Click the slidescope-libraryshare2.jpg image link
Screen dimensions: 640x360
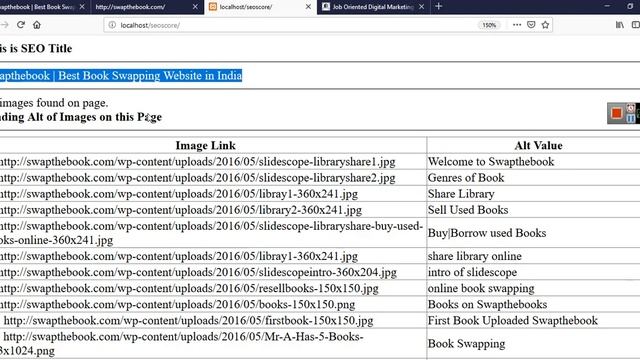(198, 178)
